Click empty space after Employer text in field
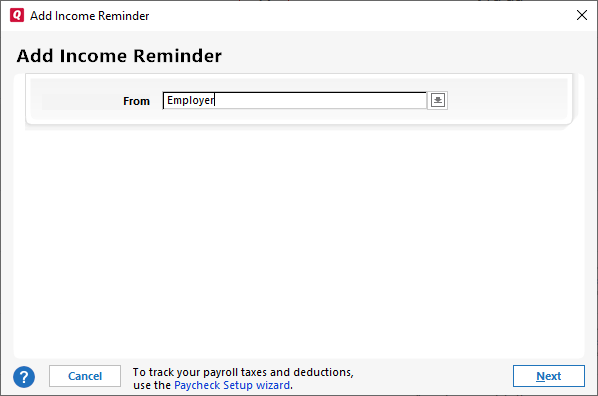Screen dimensions: 598x396 pos(320,100)
